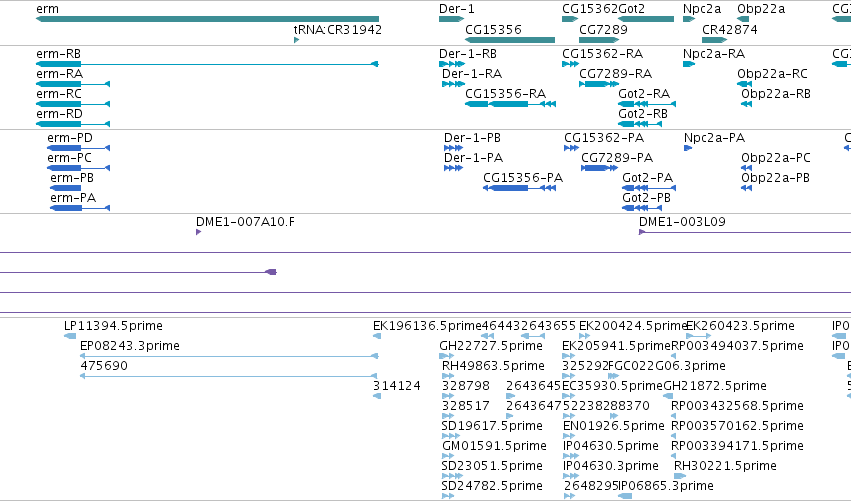This screenshot has width=851, height=501.
Task: Select the GH21872.5prime EST
Action: [669, 396]
